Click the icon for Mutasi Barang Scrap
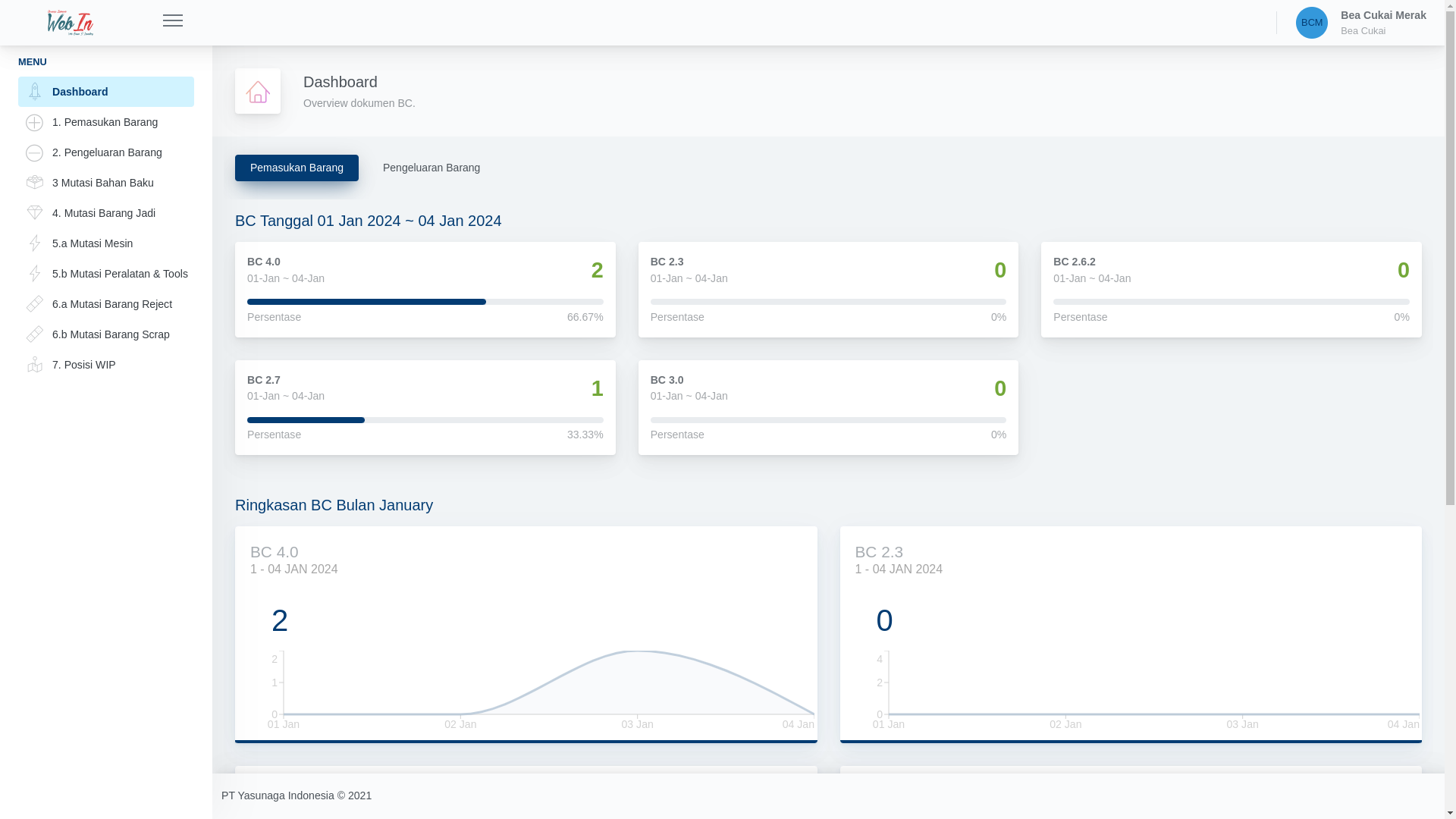Screen dimensions: 1456x819 click(x=34, y=334)
